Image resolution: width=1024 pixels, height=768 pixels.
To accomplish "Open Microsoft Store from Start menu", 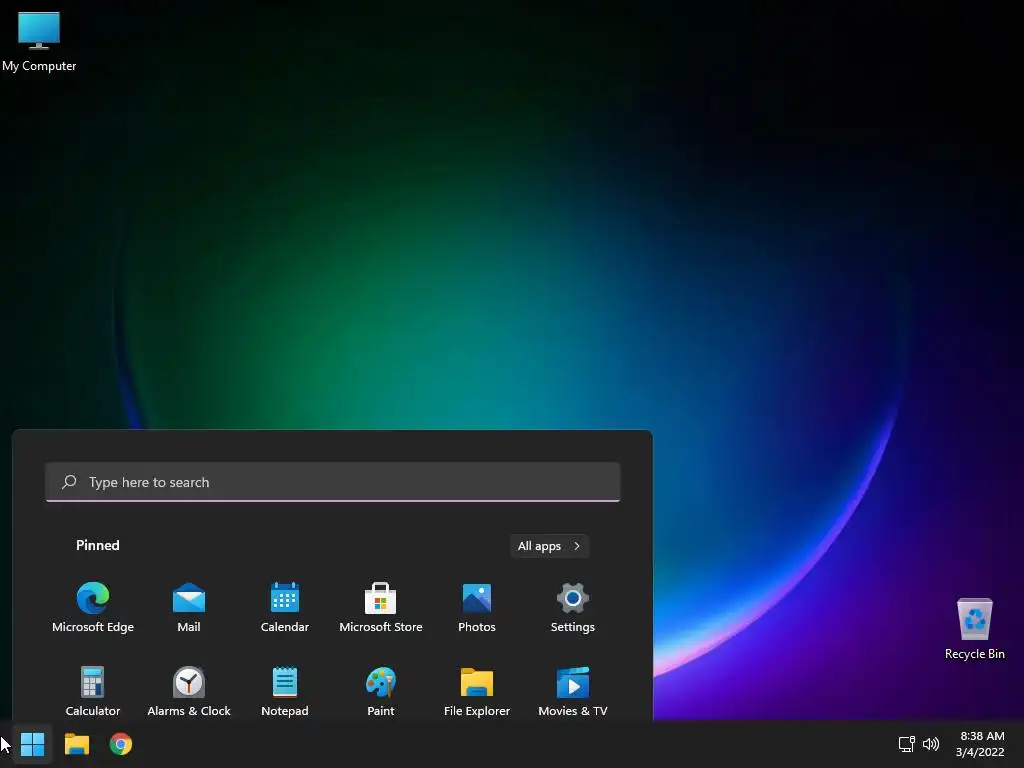I will click(x=381, y=607).
